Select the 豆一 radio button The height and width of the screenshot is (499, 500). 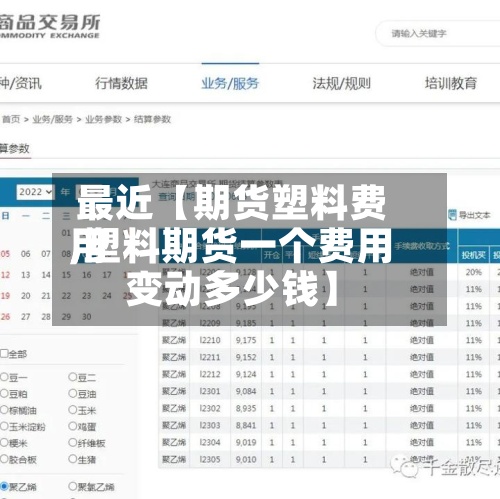(x=4, y=377)
